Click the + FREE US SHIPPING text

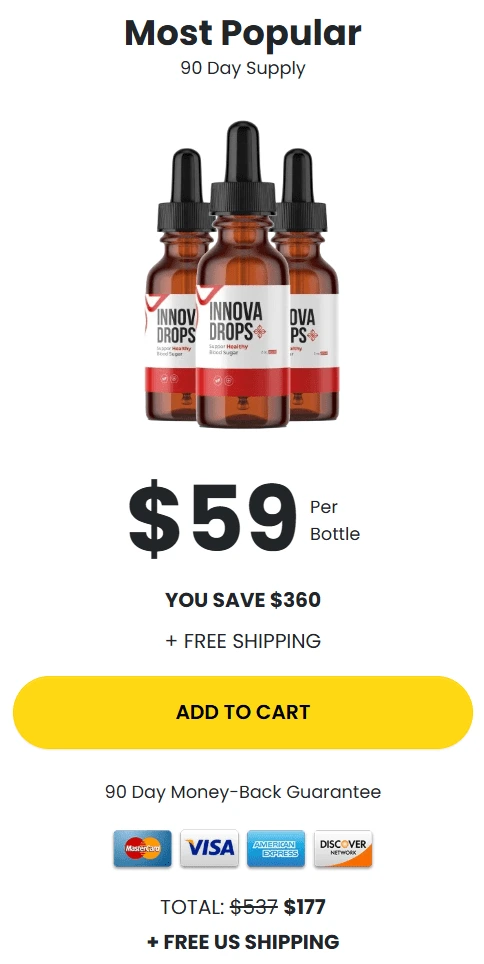(243, 941)
